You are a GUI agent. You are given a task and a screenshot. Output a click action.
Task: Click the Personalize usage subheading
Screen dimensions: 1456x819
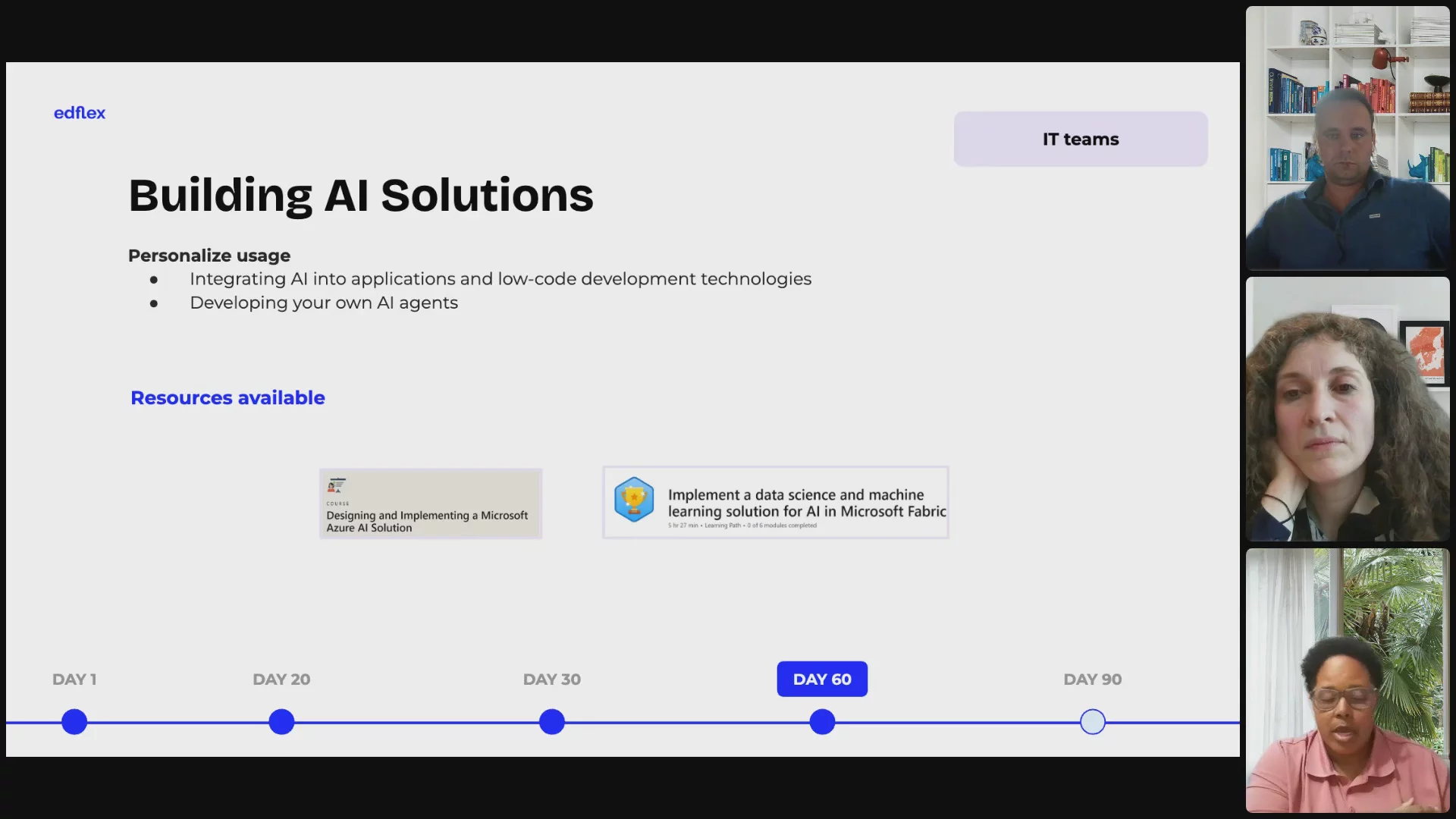tap(209, 256)
